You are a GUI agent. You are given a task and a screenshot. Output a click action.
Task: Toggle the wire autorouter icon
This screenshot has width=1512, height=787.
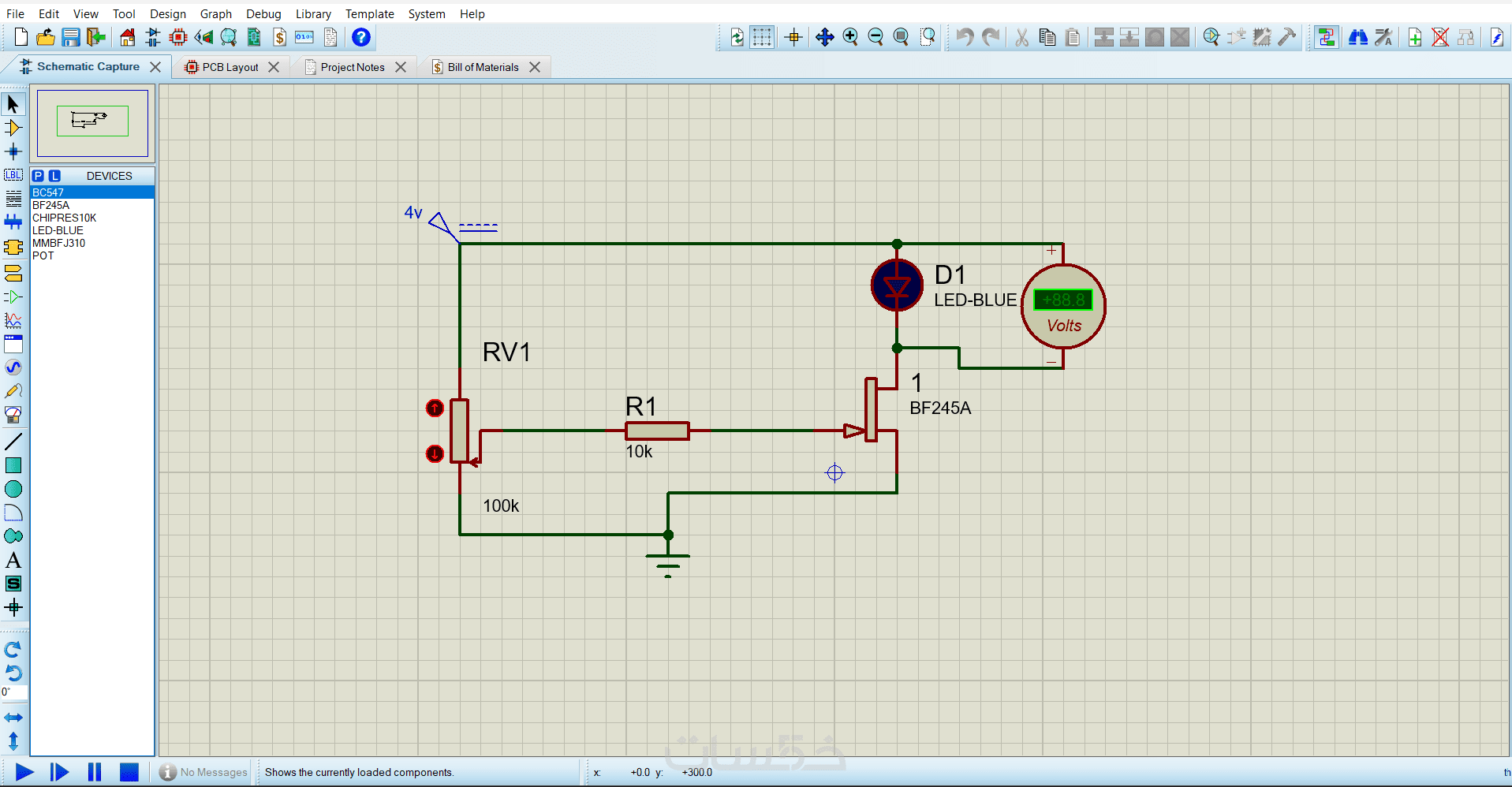click(1327, 37)
